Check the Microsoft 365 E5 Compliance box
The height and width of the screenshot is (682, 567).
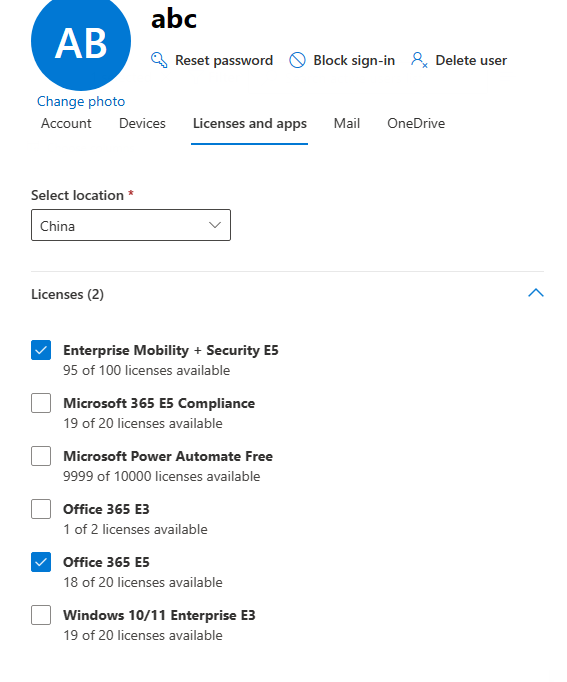click(x=41, y=403)
